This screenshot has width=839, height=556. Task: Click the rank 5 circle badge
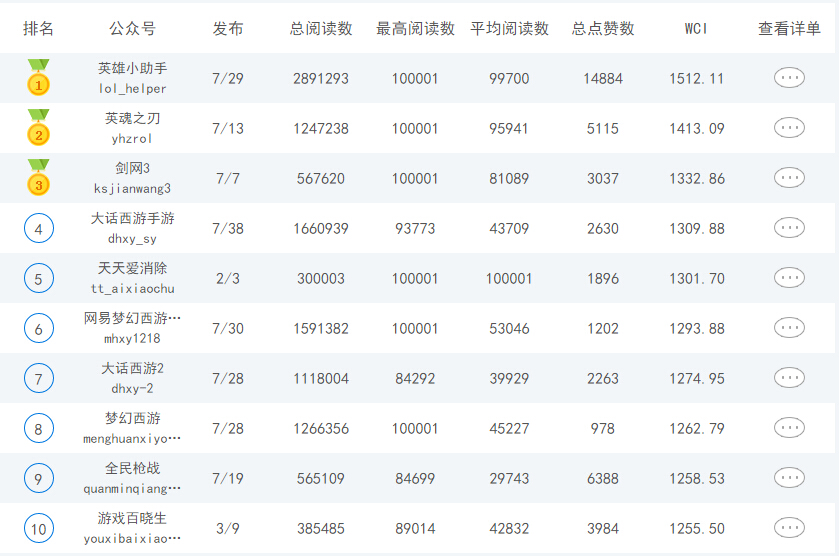[39, 278]
